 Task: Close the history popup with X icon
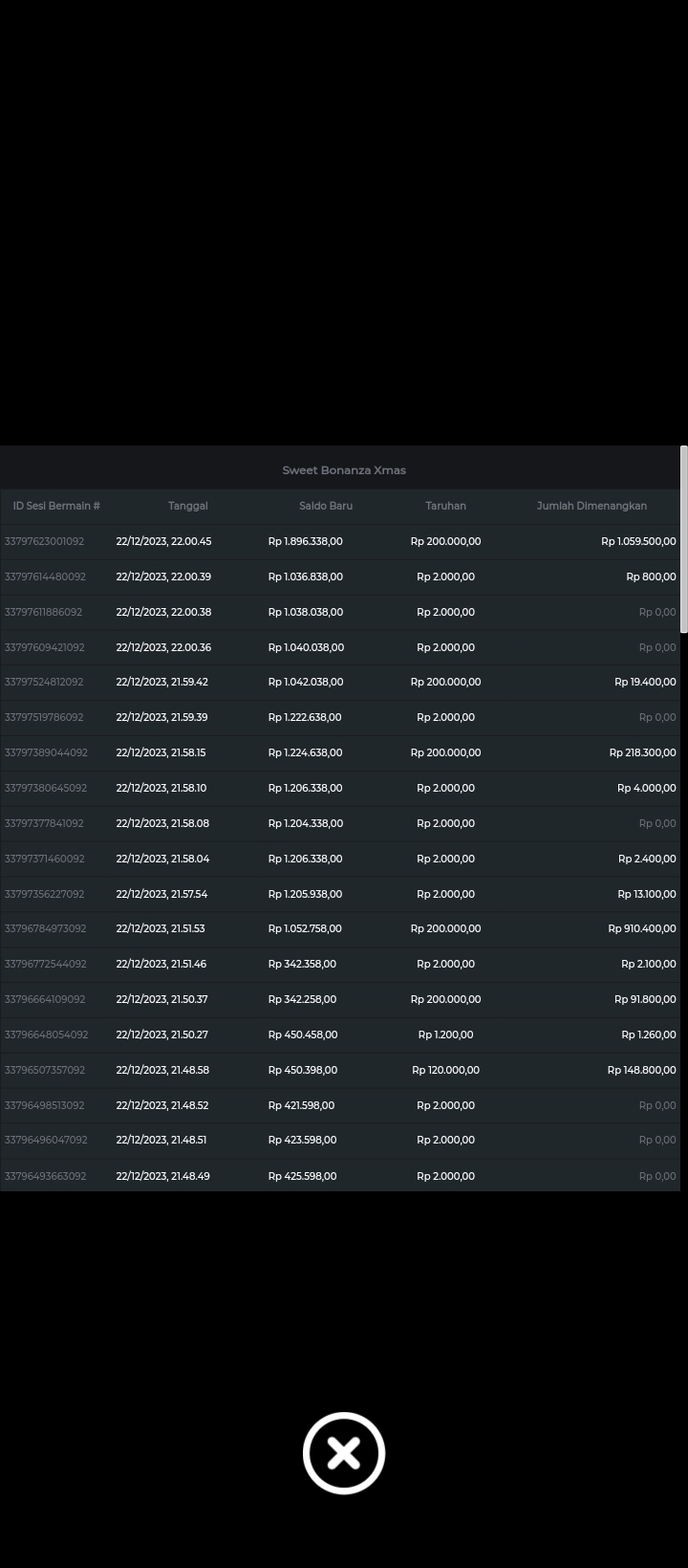click(x=344, y=1452)
